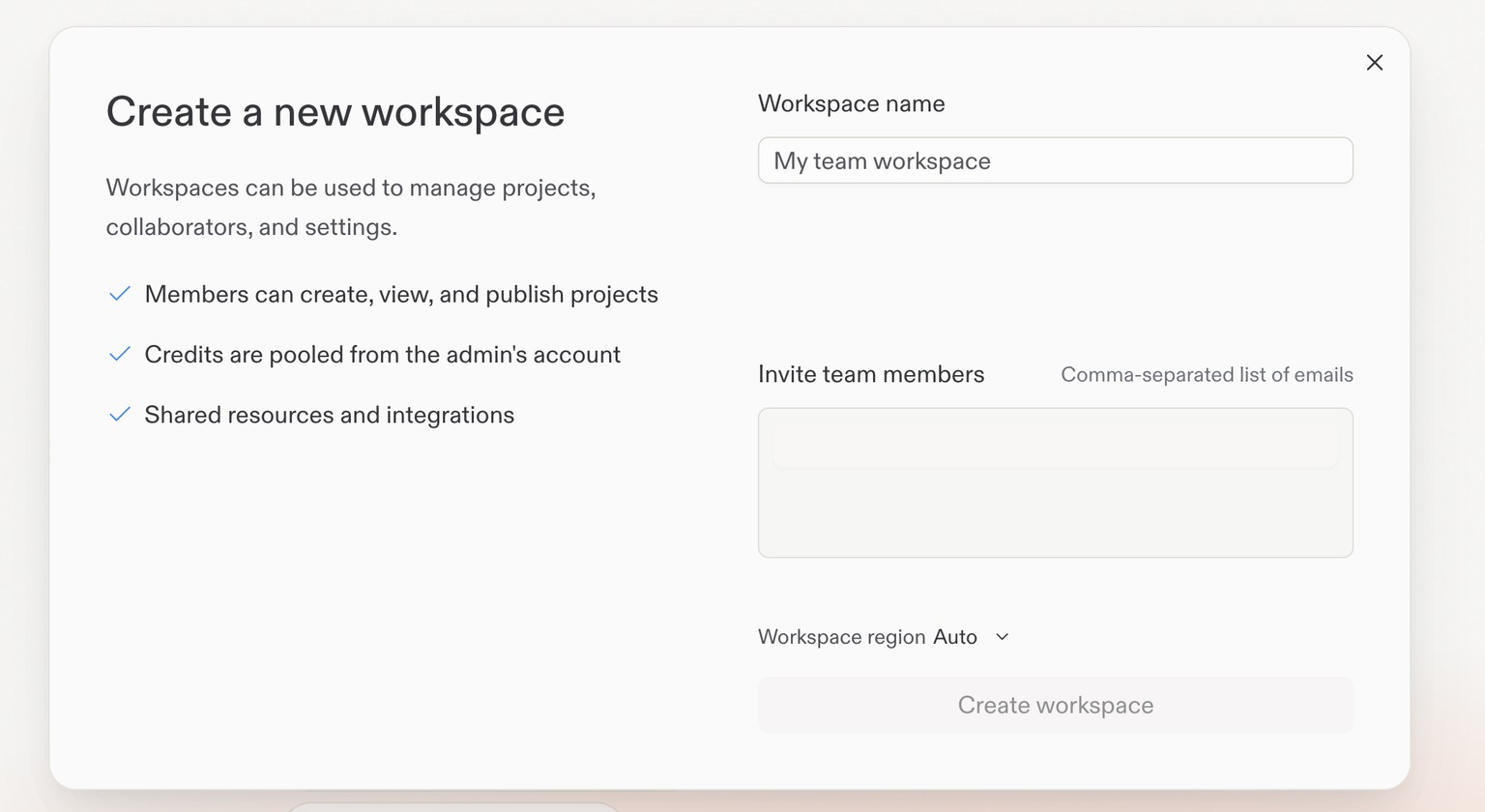Click the checkmark beside Members can create
Screen dimensions: 1485x812
pyautogui.click(x=120, y=294)
